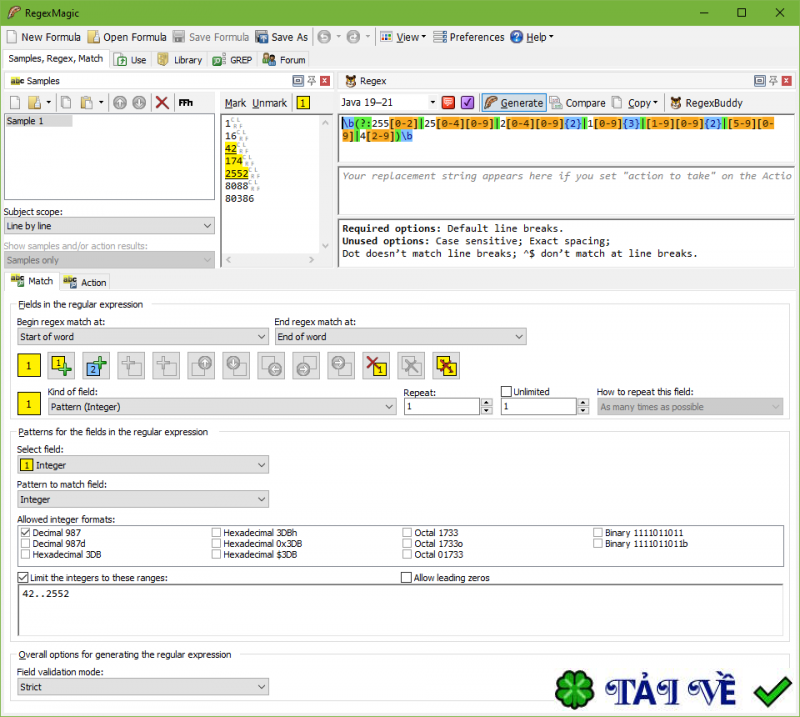Click the new blank sample icon
This screenshot has height=717, width=800.
[x=15, y=103]
